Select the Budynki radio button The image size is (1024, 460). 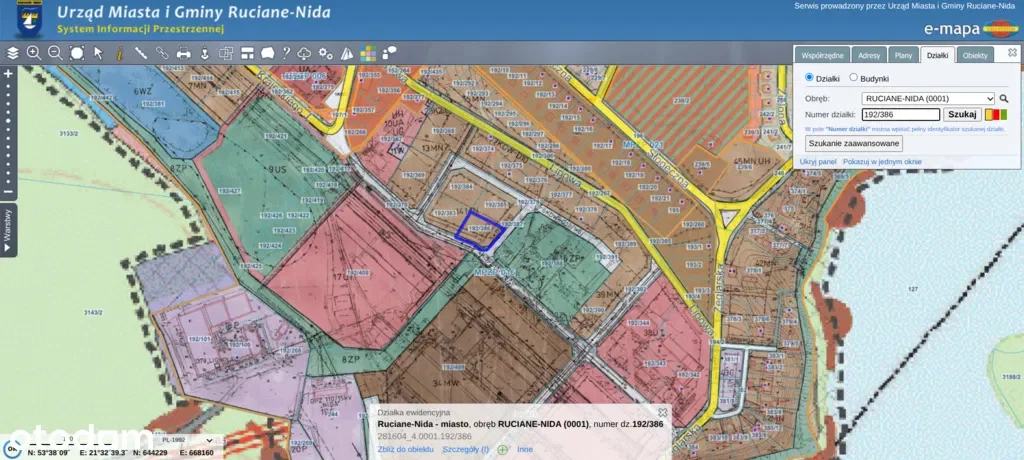(x=853, y=78)
